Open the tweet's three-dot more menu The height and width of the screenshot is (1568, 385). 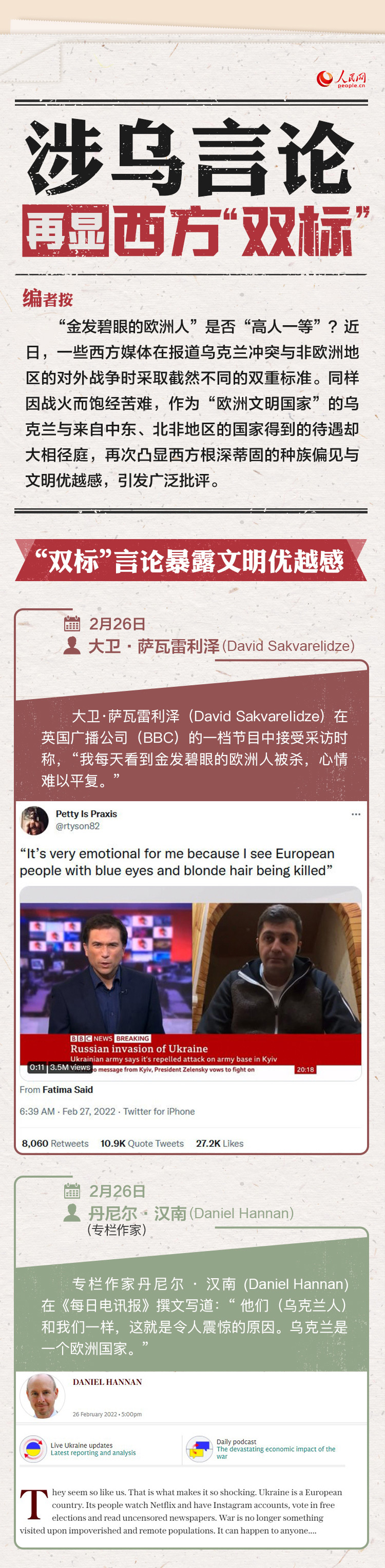coord(356,814)
